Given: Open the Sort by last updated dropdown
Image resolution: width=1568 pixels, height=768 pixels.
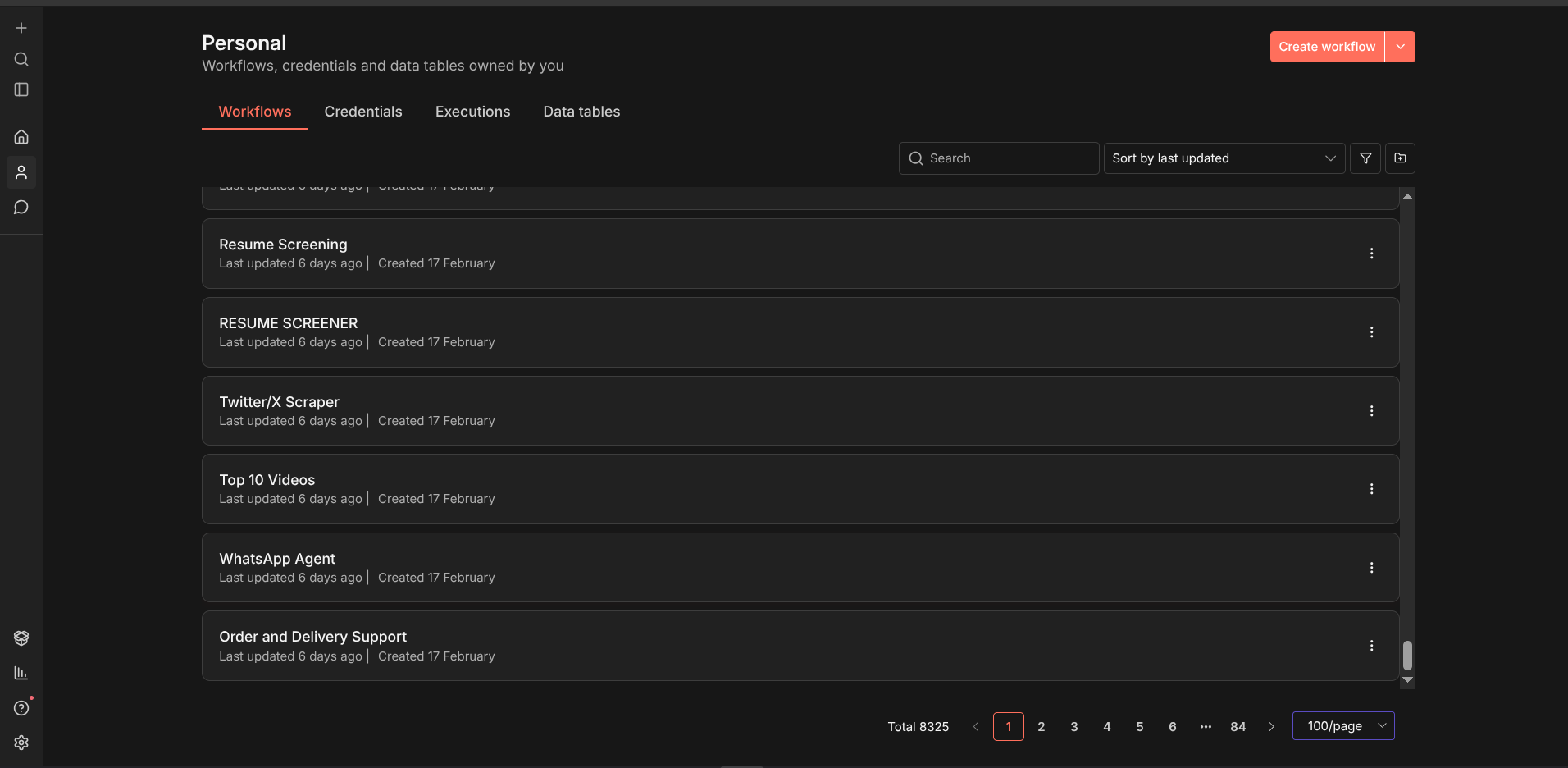Looking at the screenshot, I should [1223, 158].
